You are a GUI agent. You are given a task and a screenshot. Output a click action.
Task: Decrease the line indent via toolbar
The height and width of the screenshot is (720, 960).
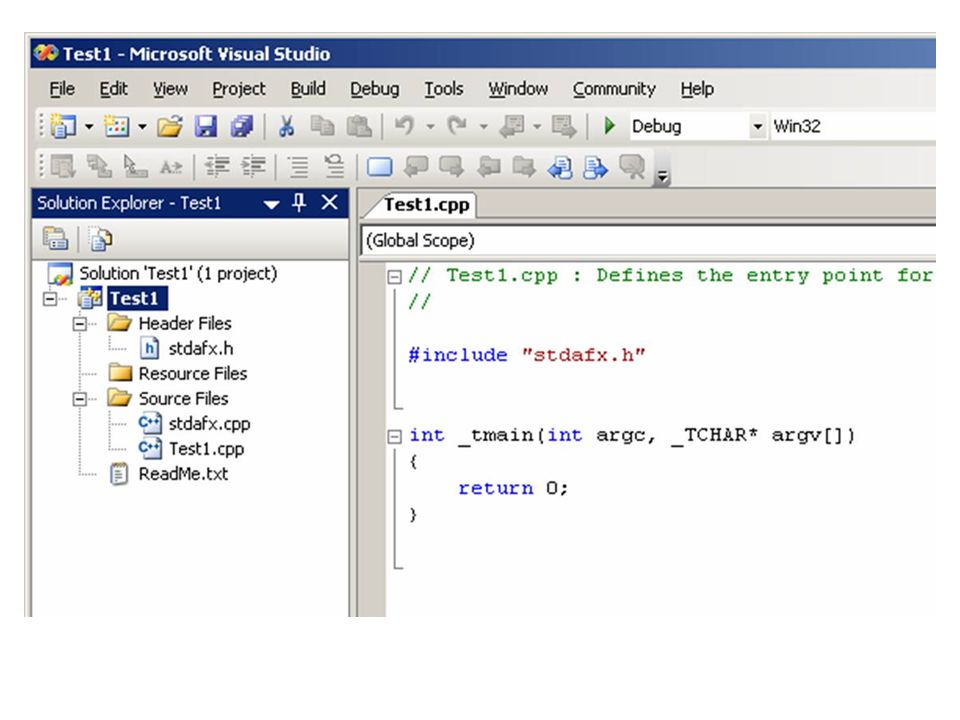coord(217,167)
